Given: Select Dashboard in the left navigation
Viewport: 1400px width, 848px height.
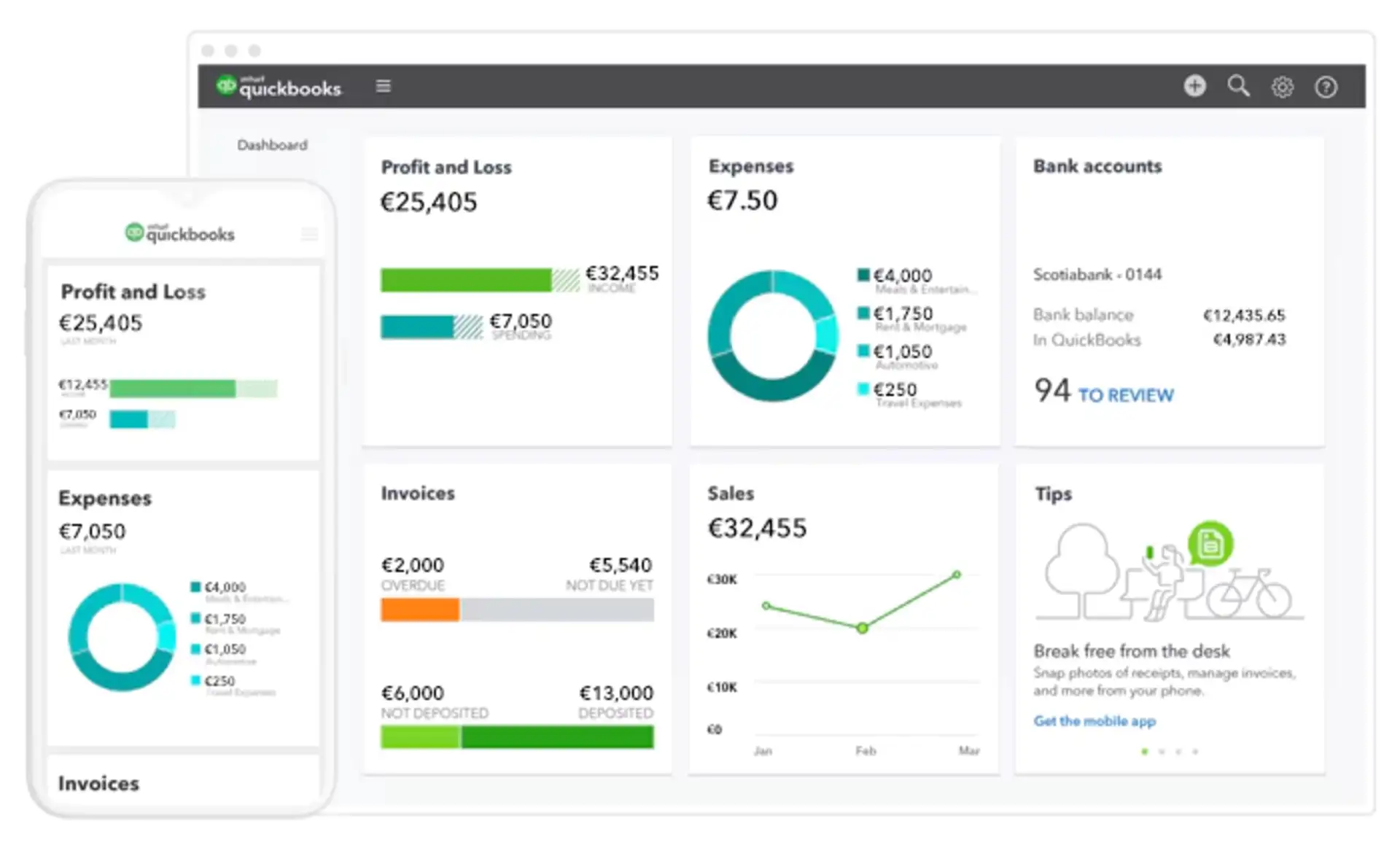Looking at the screenshot, I should tap(271, 144).
